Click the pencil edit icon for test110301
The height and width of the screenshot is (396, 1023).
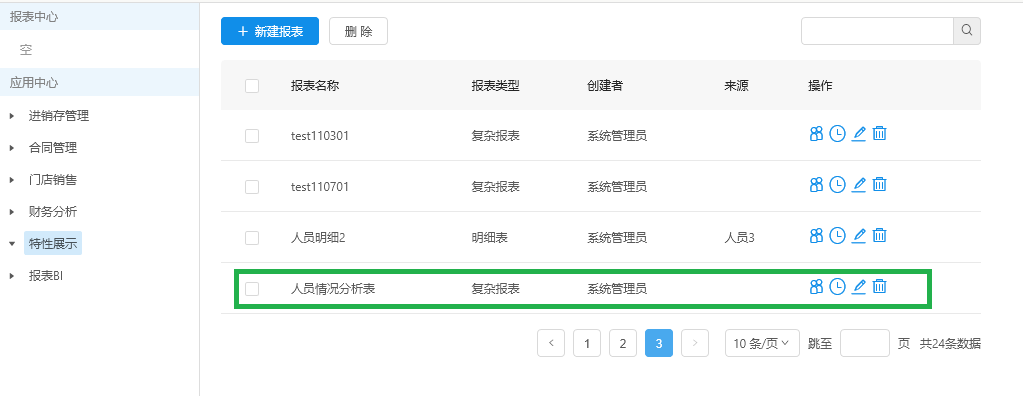pos(859,134)
